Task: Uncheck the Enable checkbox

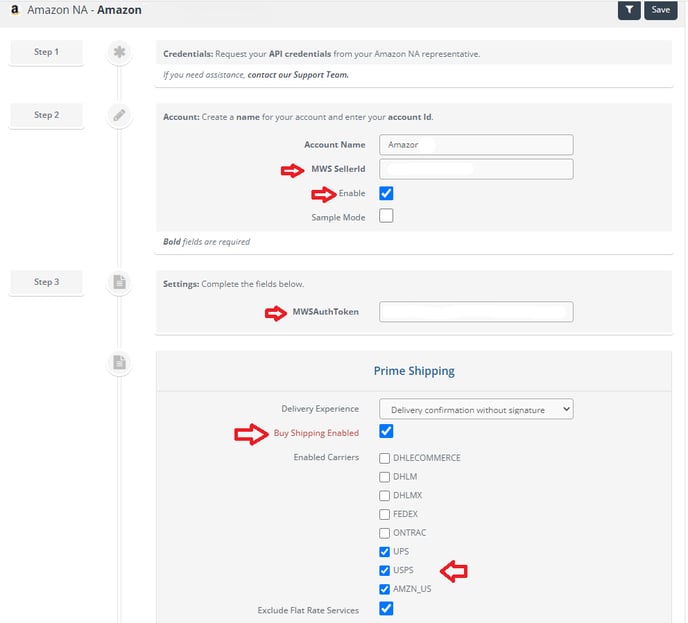Action: [x=386, y=193]
